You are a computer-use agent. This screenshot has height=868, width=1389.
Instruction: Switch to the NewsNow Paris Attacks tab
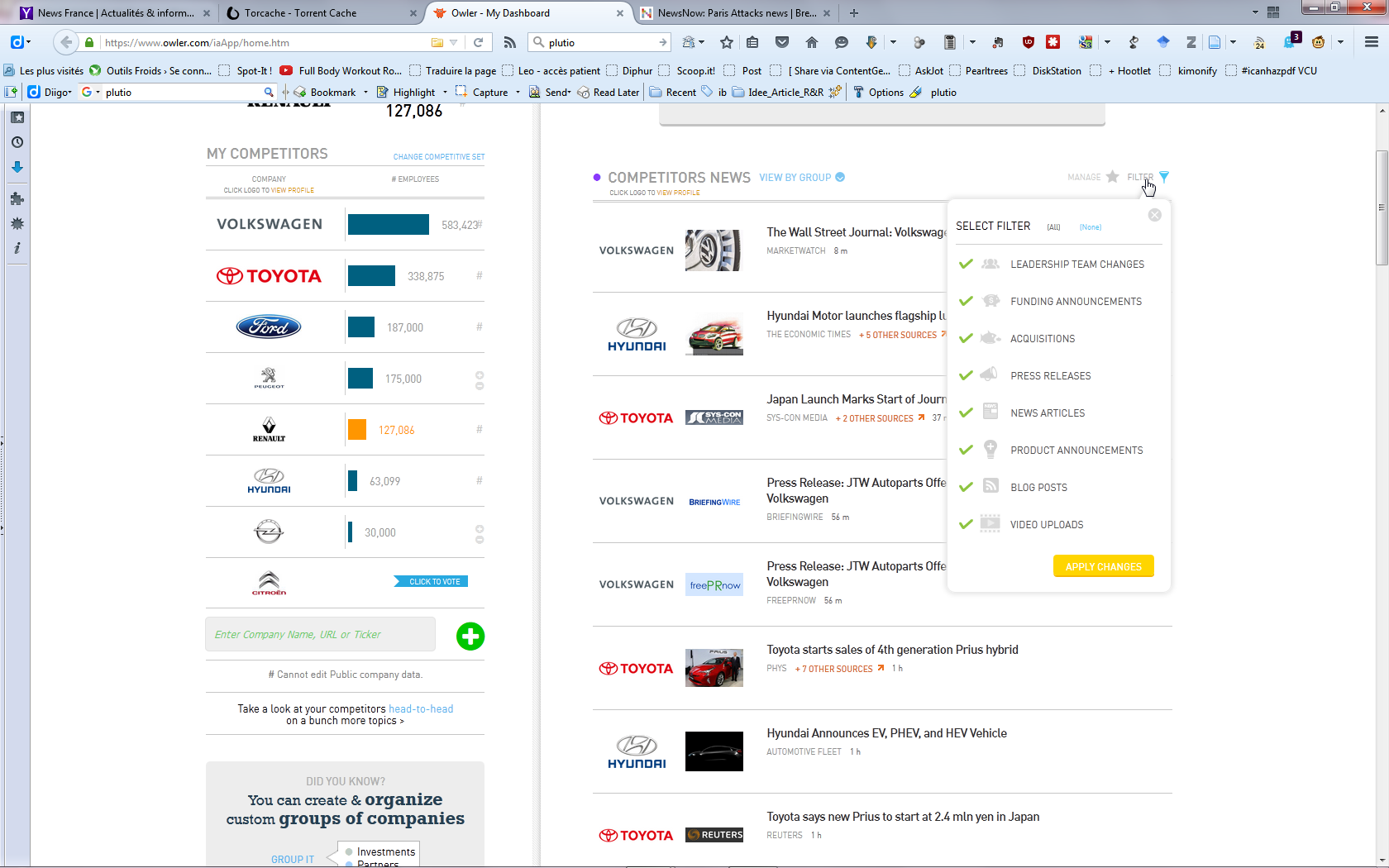pyautogui.click(x=736, y=13)
